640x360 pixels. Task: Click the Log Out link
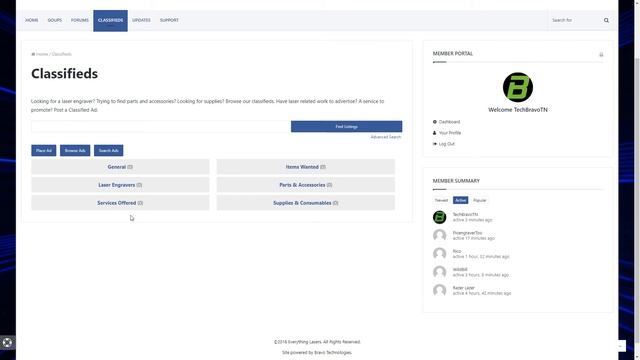[447, 144]
